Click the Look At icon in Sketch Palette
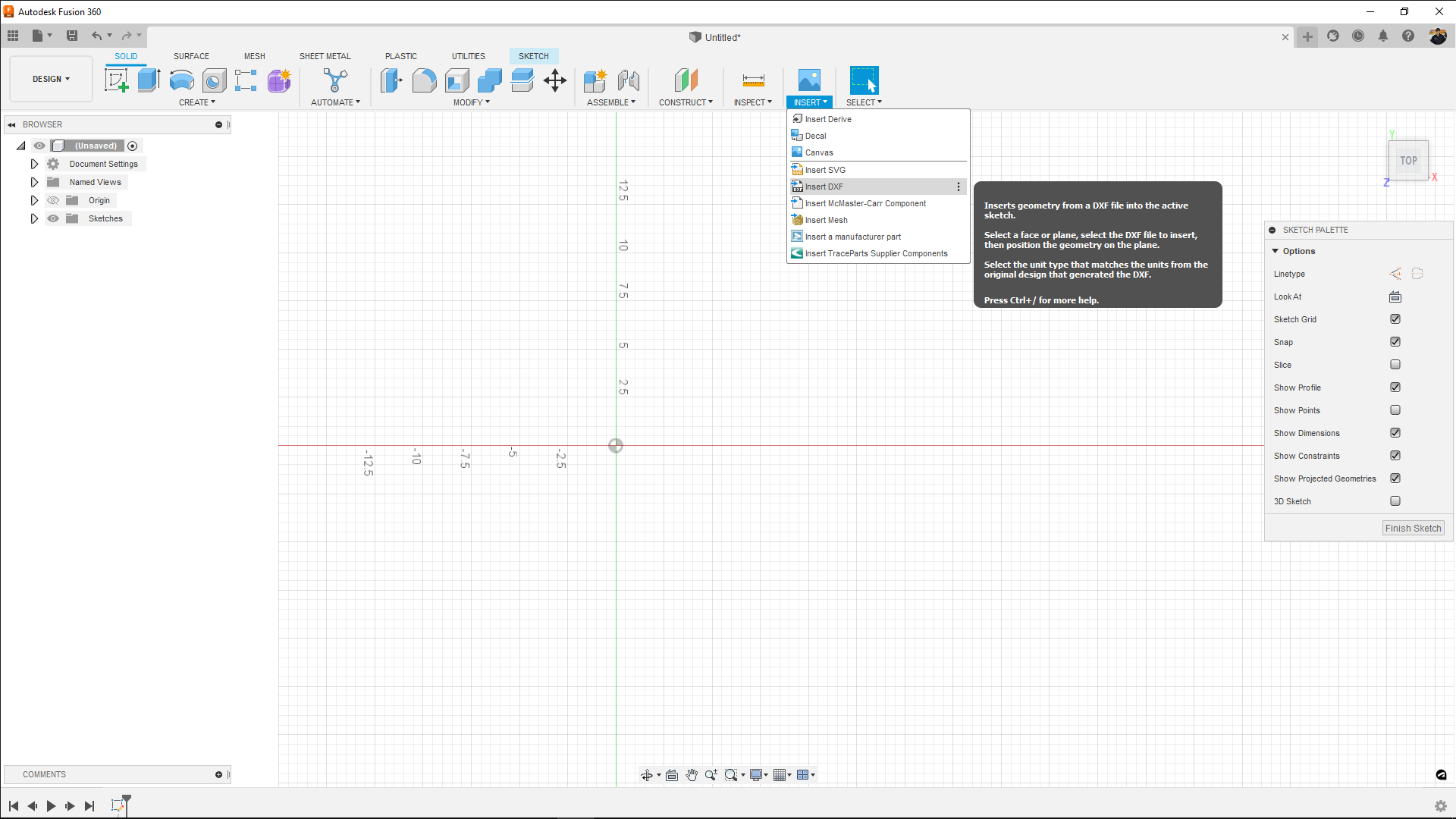 1396,297
